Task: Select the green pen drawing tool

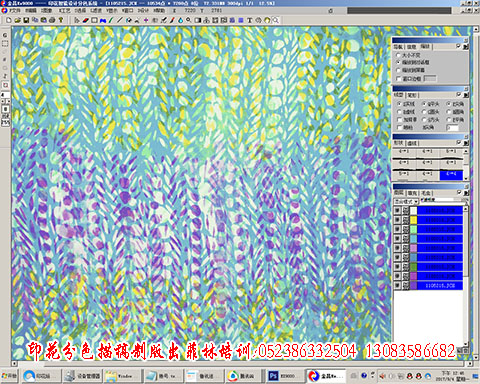Action: tap(112, 20)
